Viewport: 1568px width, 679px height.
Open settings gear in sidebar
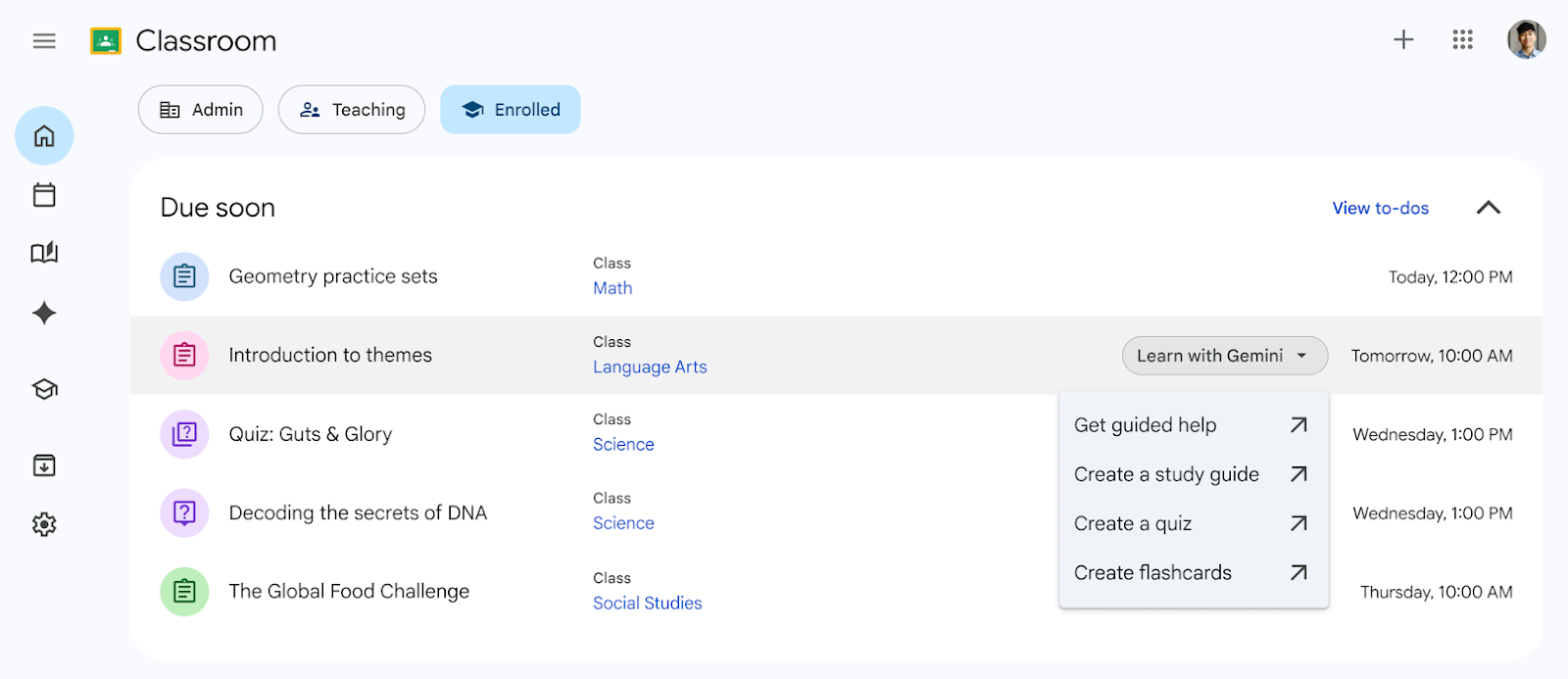coord(44,525)
